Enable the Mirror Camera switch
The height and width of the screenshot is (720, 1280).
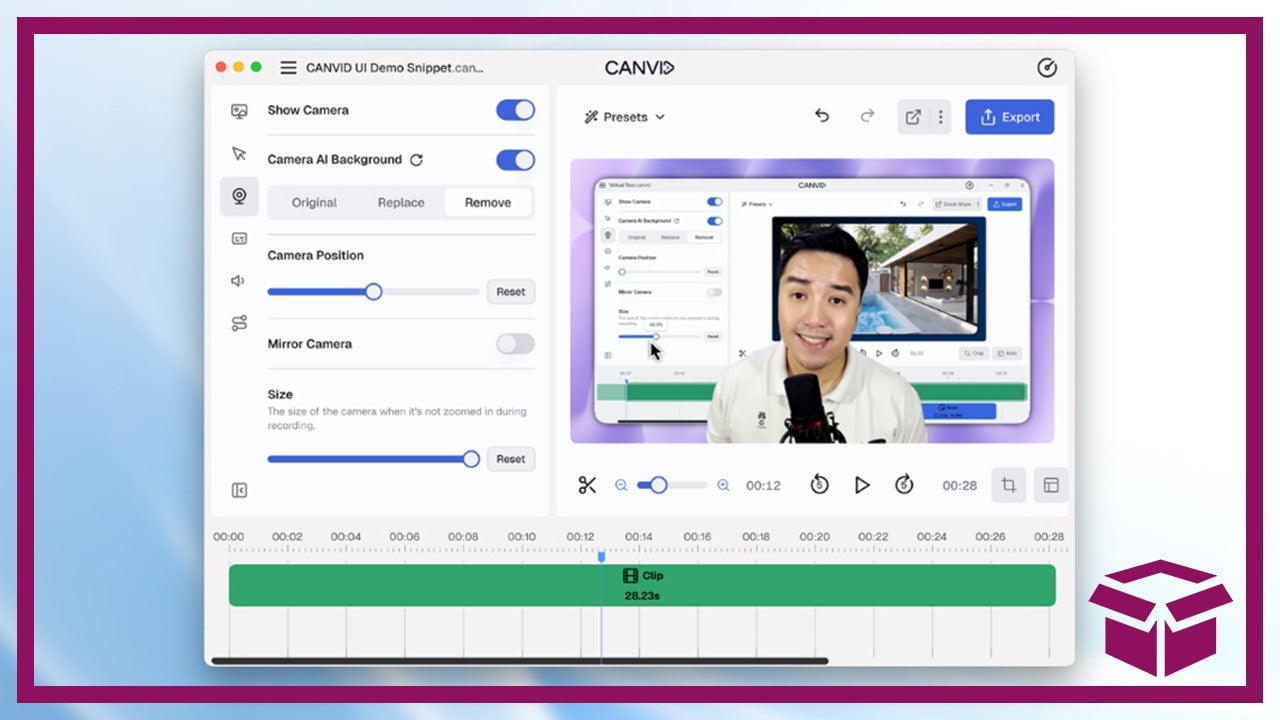pyautogui.click(x=516, y=344)
